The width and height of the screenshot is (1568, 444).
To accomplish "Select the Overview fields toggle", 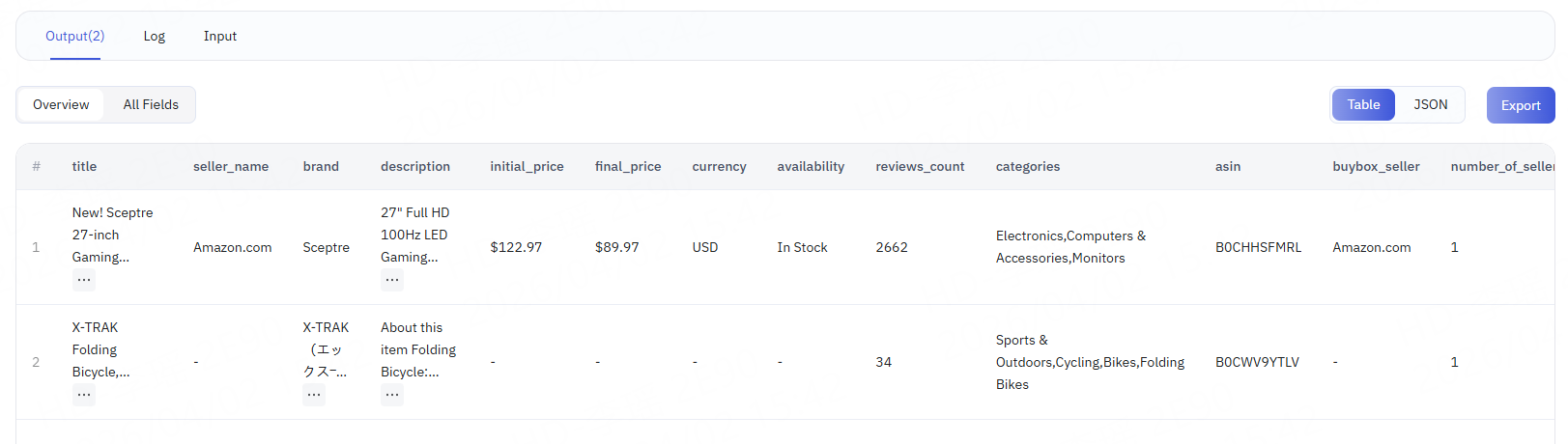I will (61, 104).
